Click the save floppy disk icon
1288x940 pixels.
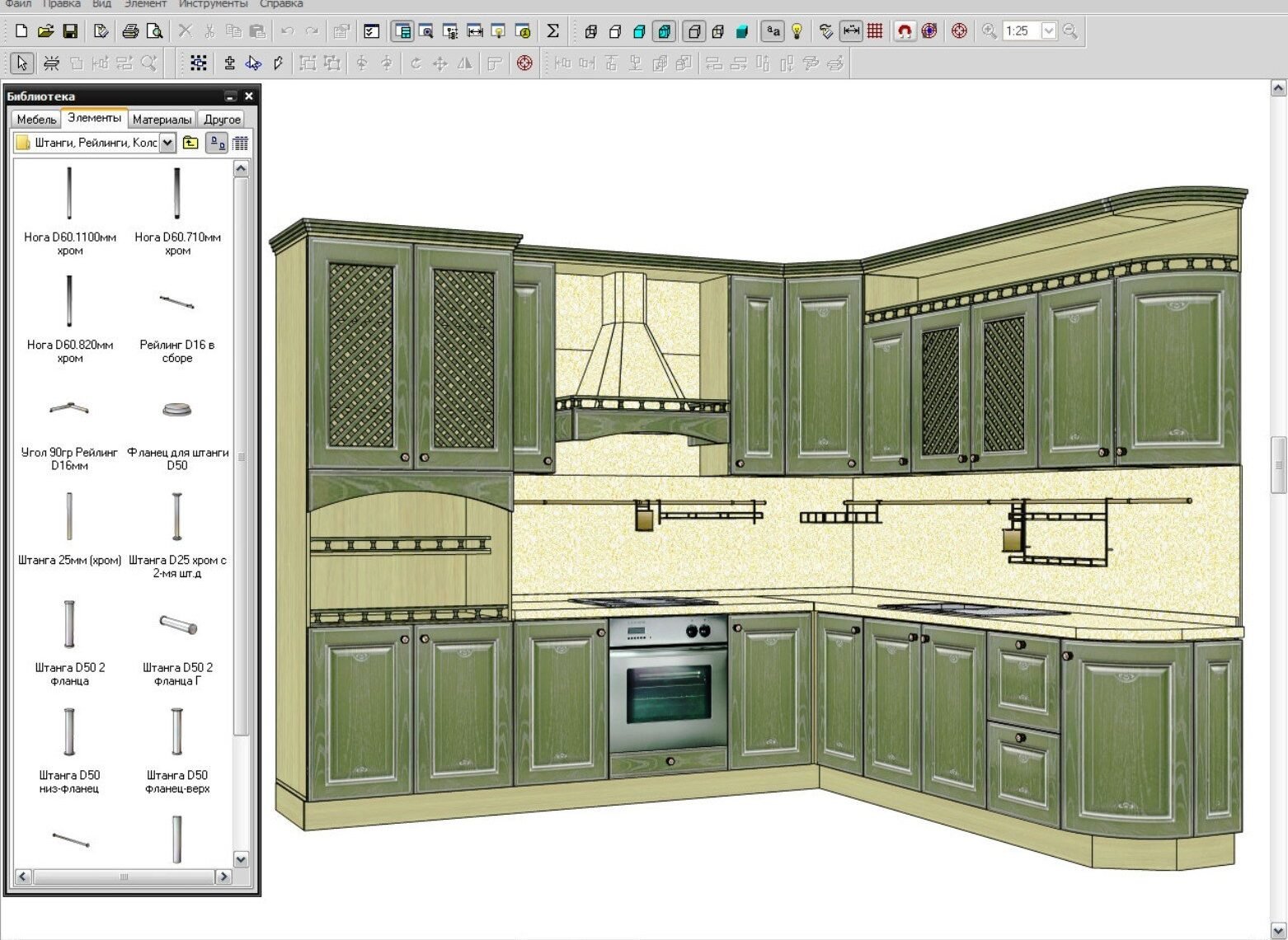70,31
